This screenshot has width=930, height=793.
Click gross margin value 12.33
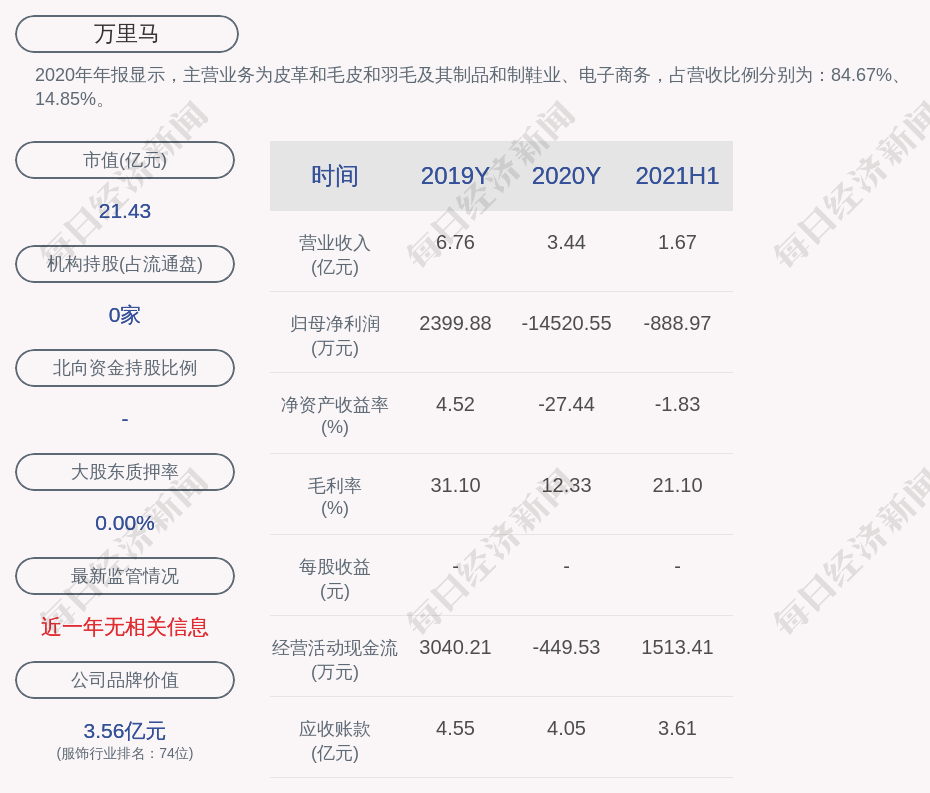(566, 485)
